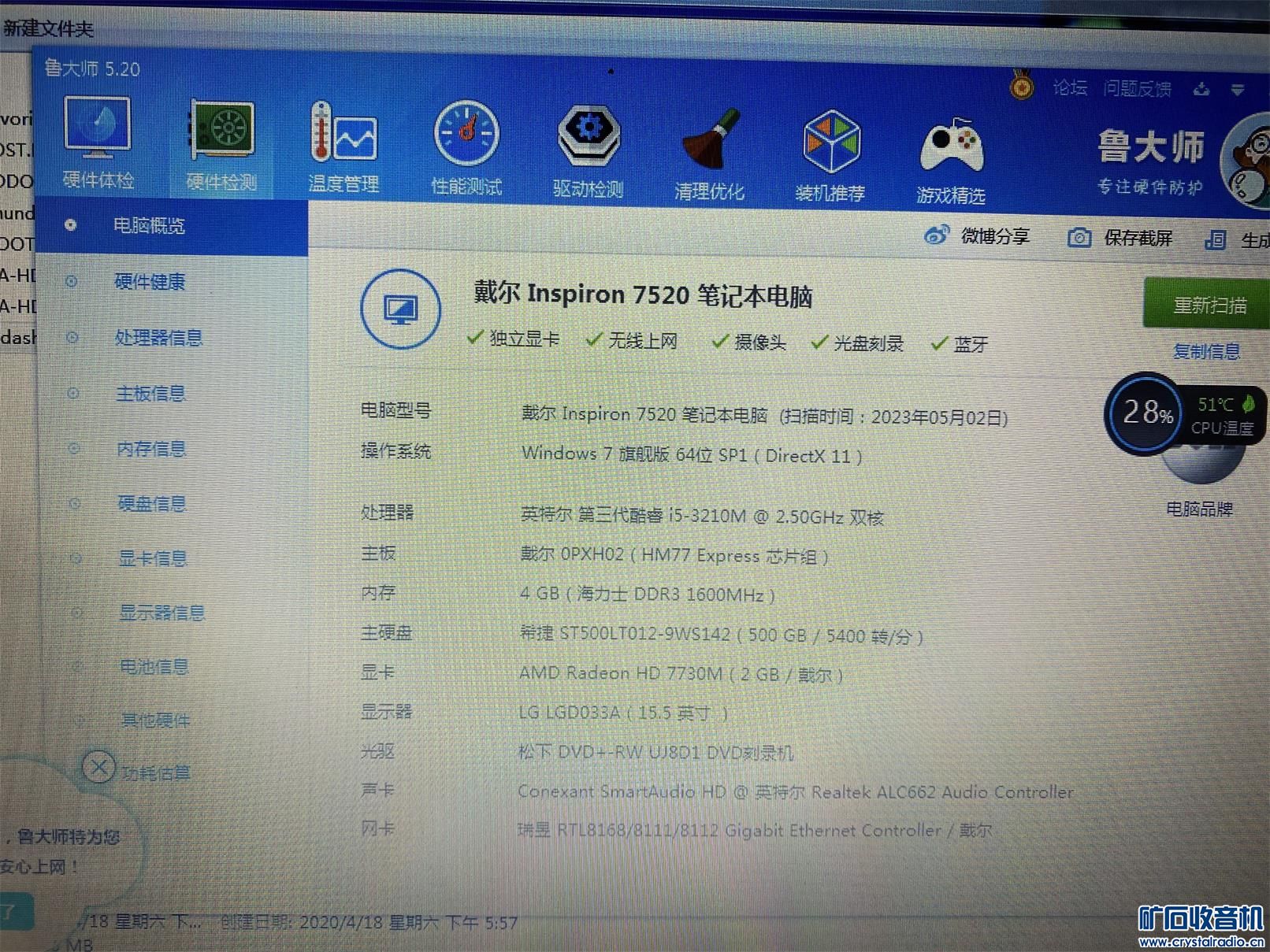
Task: Click the 4 GB DDR3 1600MHz memory value
Action: [648, 595]
